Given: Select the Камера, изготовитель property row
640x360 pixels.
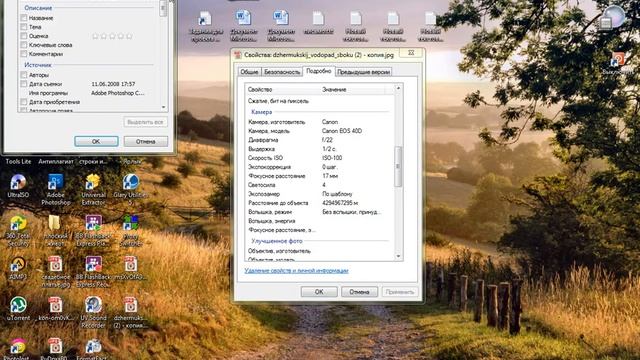Looking at the screenshot, I should [x=320, y=122].
